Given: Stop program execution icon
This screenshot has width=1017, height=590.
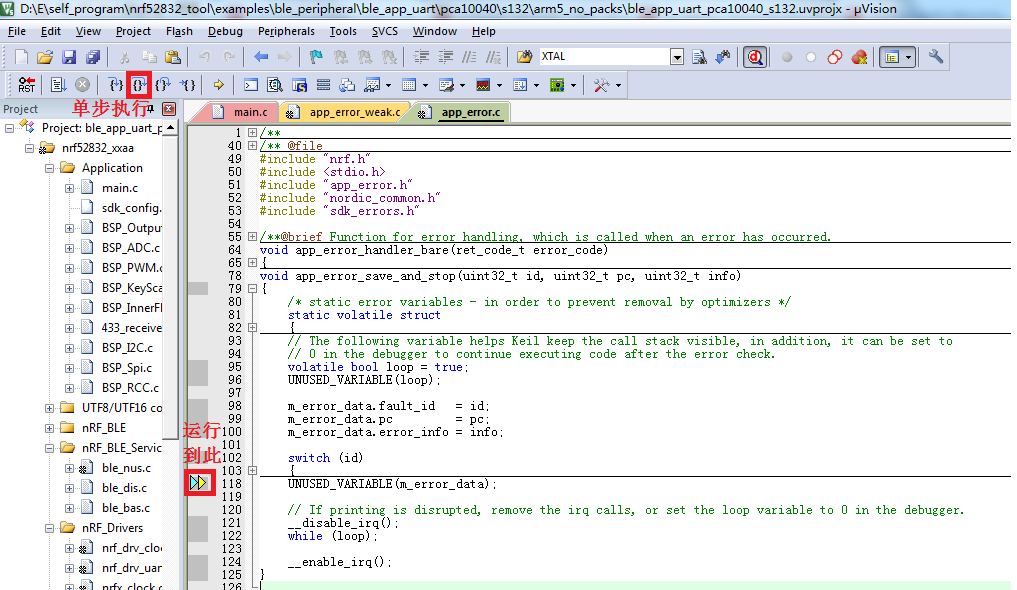Looking at the screenshot, I should (x=82, y=85).
